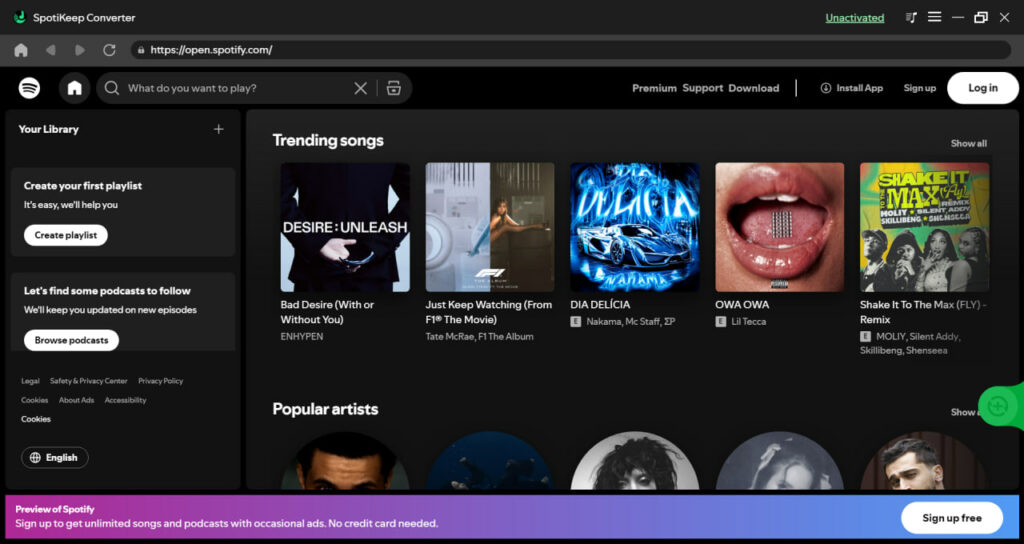Open the Browse icon beside search

coord(394,88)
